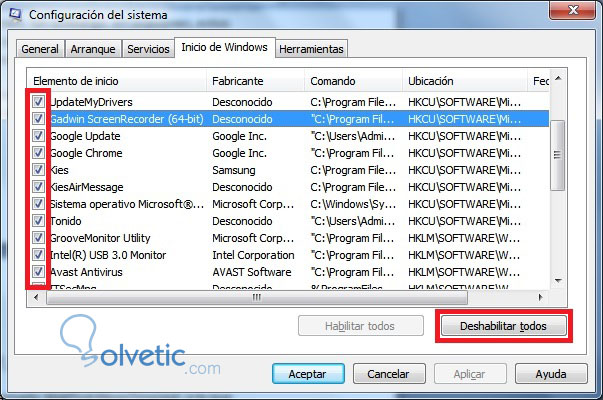Click the Samsung manufacturer cell
Viewport: 603px width, 400px height.
click(x=234, y=170)
